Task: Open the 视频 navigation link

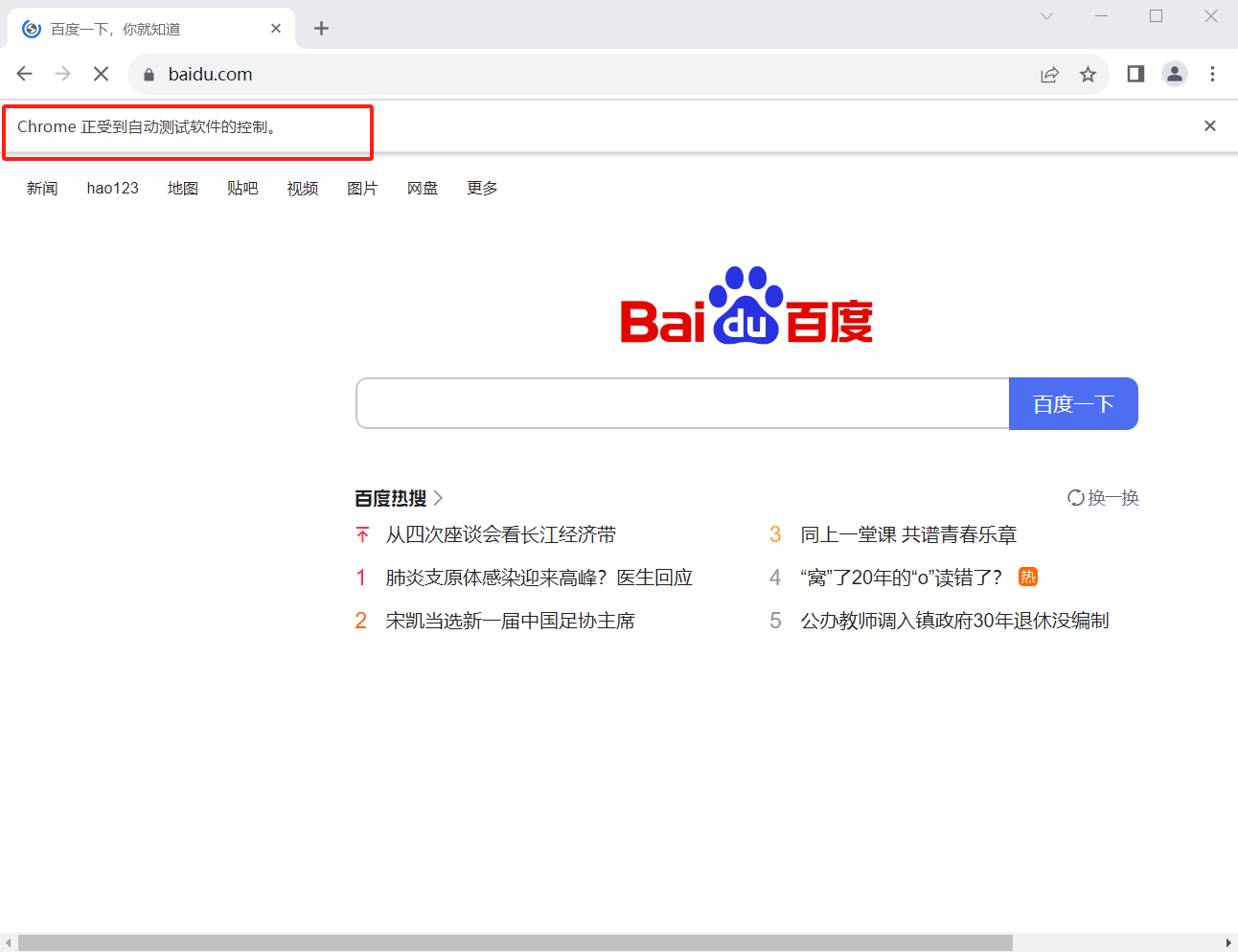Action: pyautogui.click(x=303, y=188)
